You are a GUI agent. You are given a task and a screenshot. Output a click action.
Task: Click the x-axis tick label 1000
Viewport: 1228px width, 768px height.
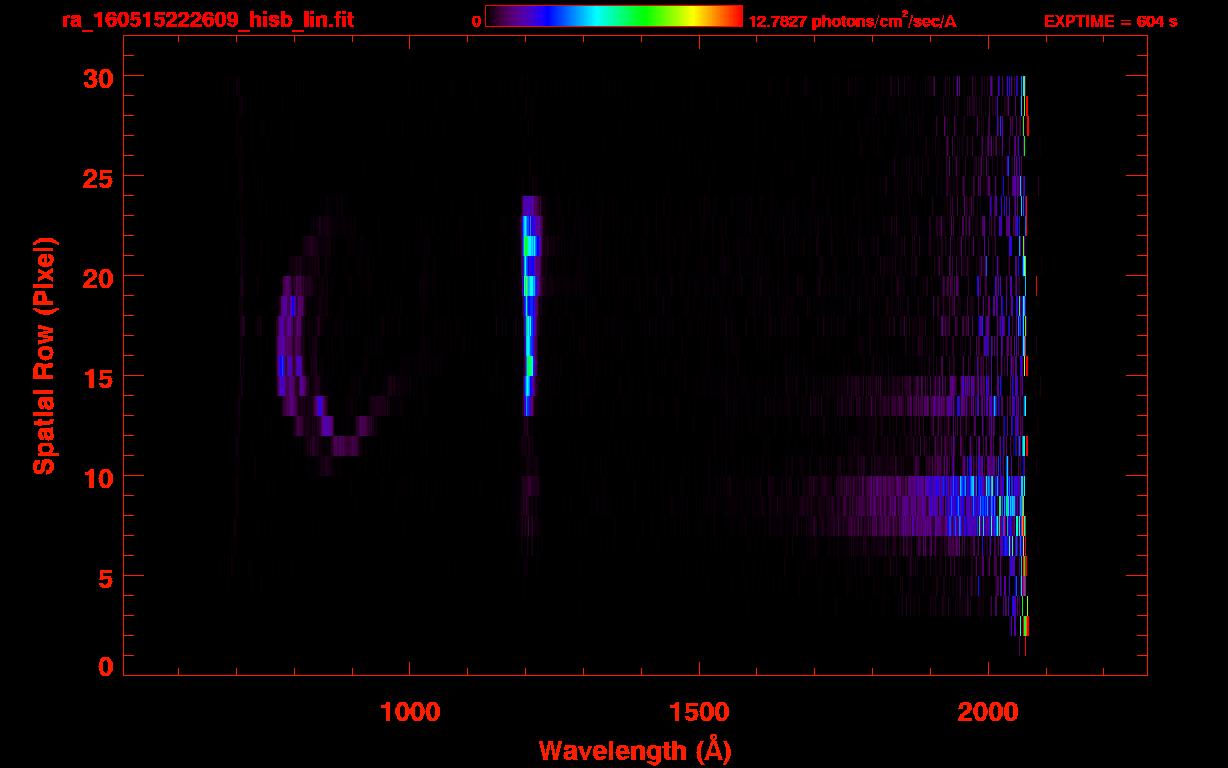tap(410, 711)
